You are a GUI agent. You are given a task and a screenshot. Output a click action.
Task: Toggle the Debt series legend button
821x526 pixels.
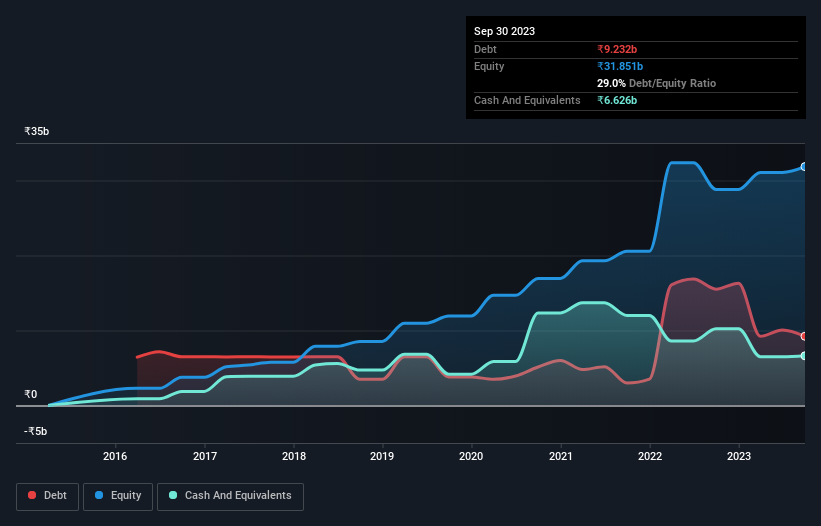point(48,496)
